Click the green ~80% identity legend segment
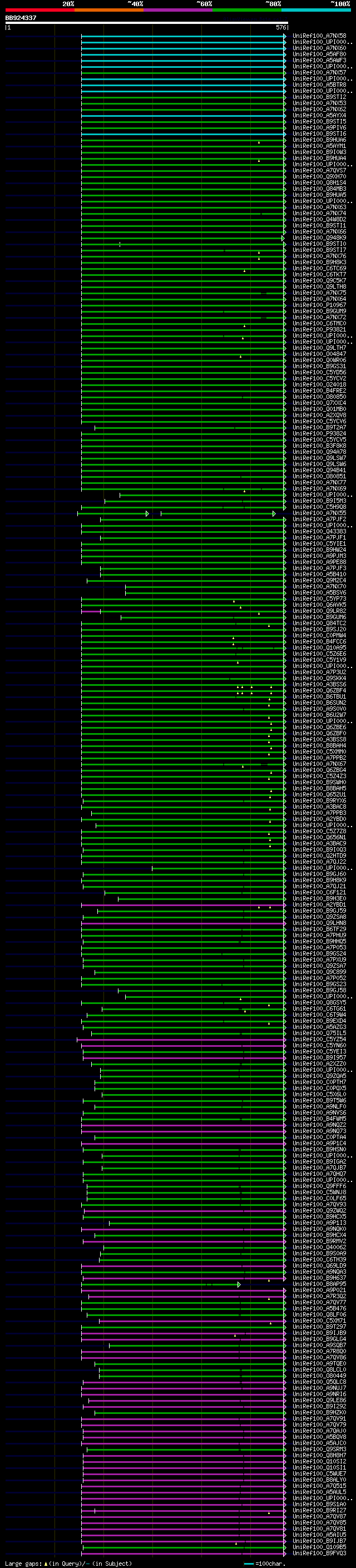The width and height of the screenshot is (356, 1568). pos(247,10)
